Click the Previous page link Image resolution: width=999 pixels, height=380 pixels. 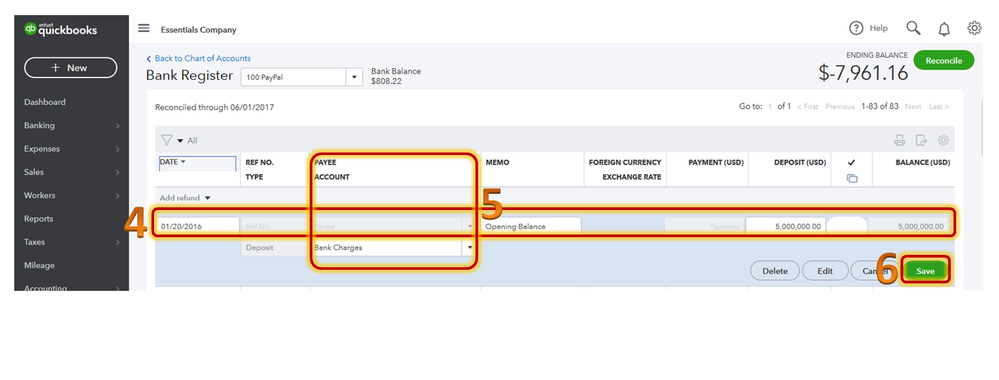tap(840, 106)
